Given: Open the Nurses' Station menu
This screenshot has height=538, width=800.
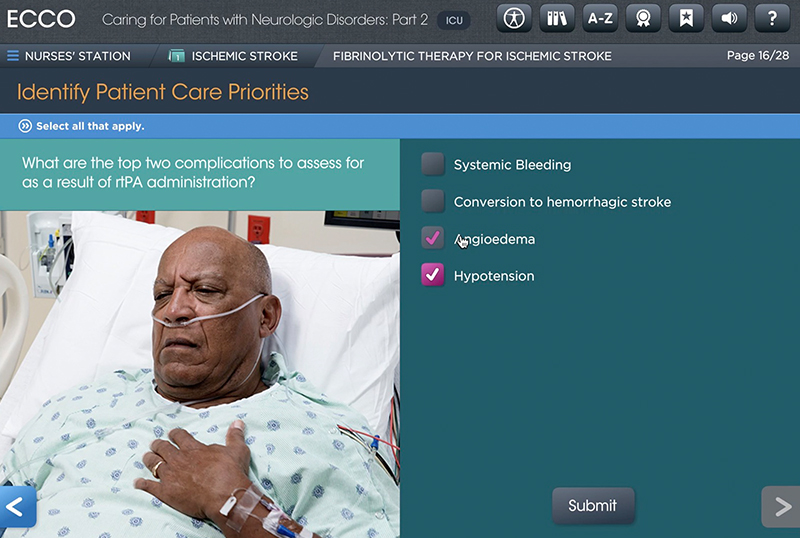Looking at the screenshot, I should pyautogui.click(x=77, y=56).
